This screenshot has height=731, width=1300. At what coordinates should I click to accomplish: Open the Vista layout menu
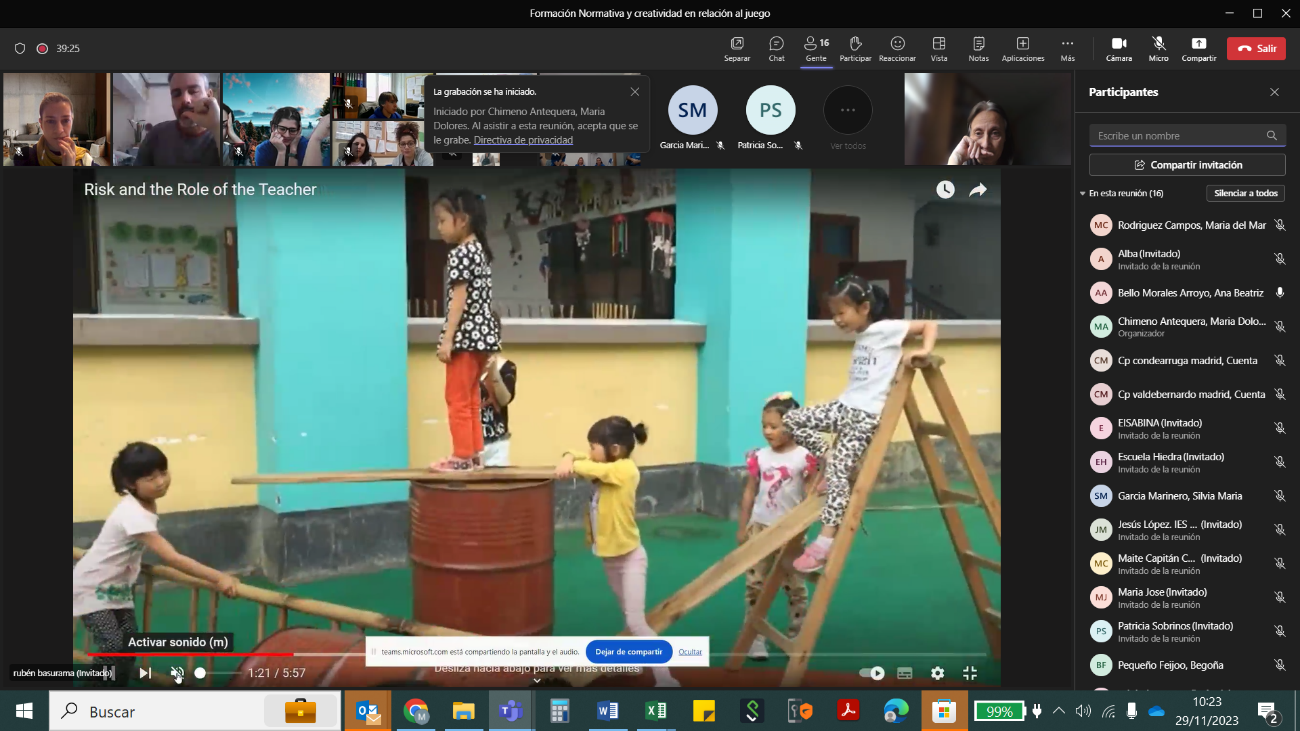tap(938, 44)
